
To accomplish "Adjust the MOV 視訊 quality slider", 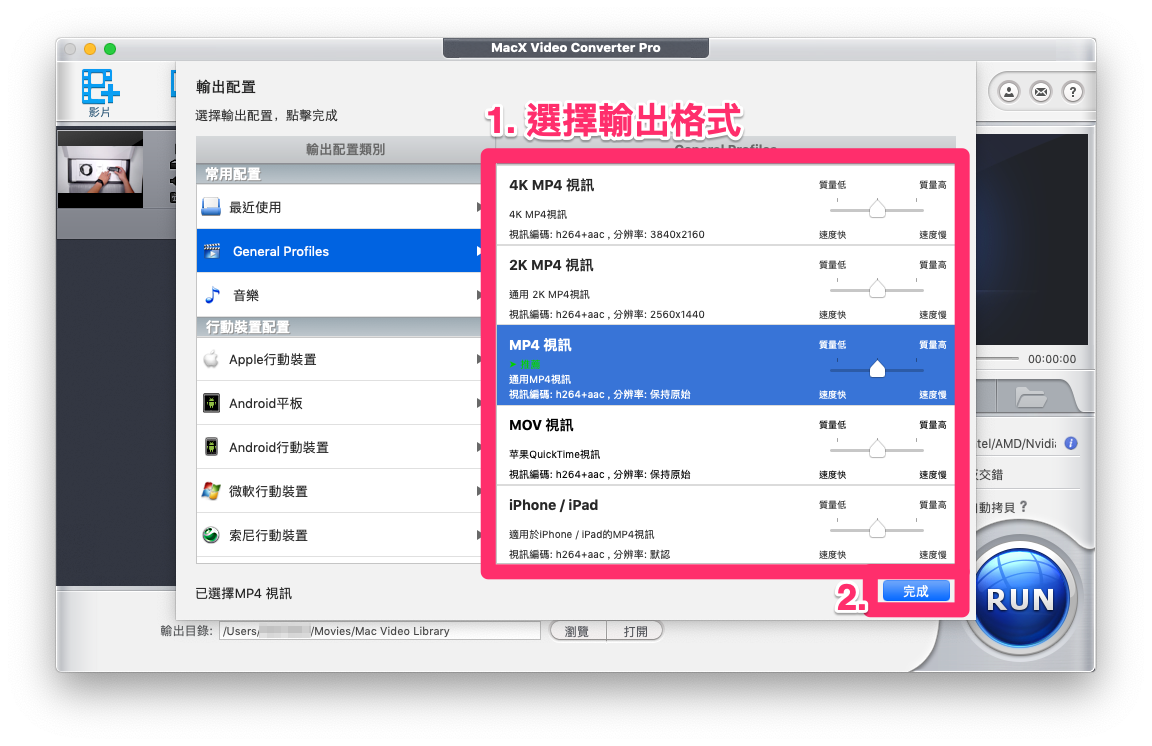I will coord(876,449).
